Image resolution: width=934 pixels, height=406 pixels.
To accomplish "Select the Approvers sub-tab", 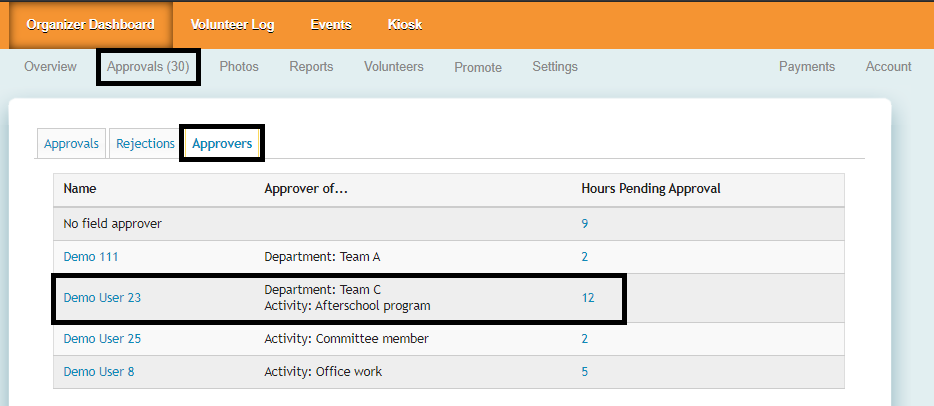I will coord(222,144).
